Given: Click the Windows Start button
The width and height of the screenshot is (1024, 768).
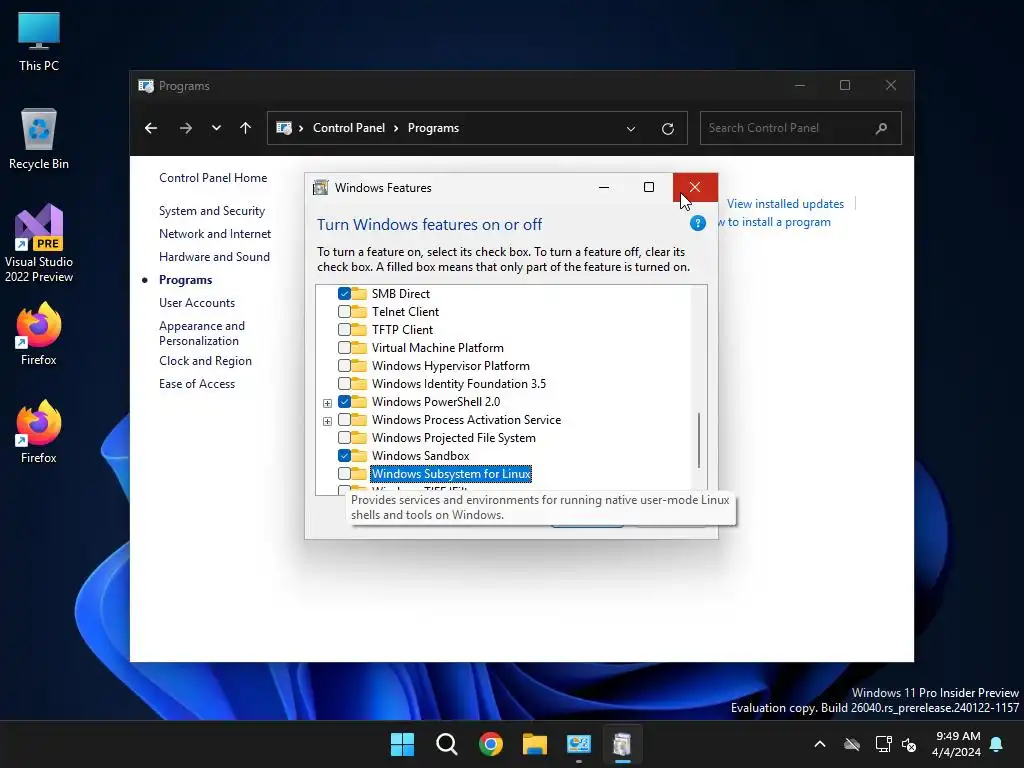Looking at the screenshot, I should [x=402, y=744].
